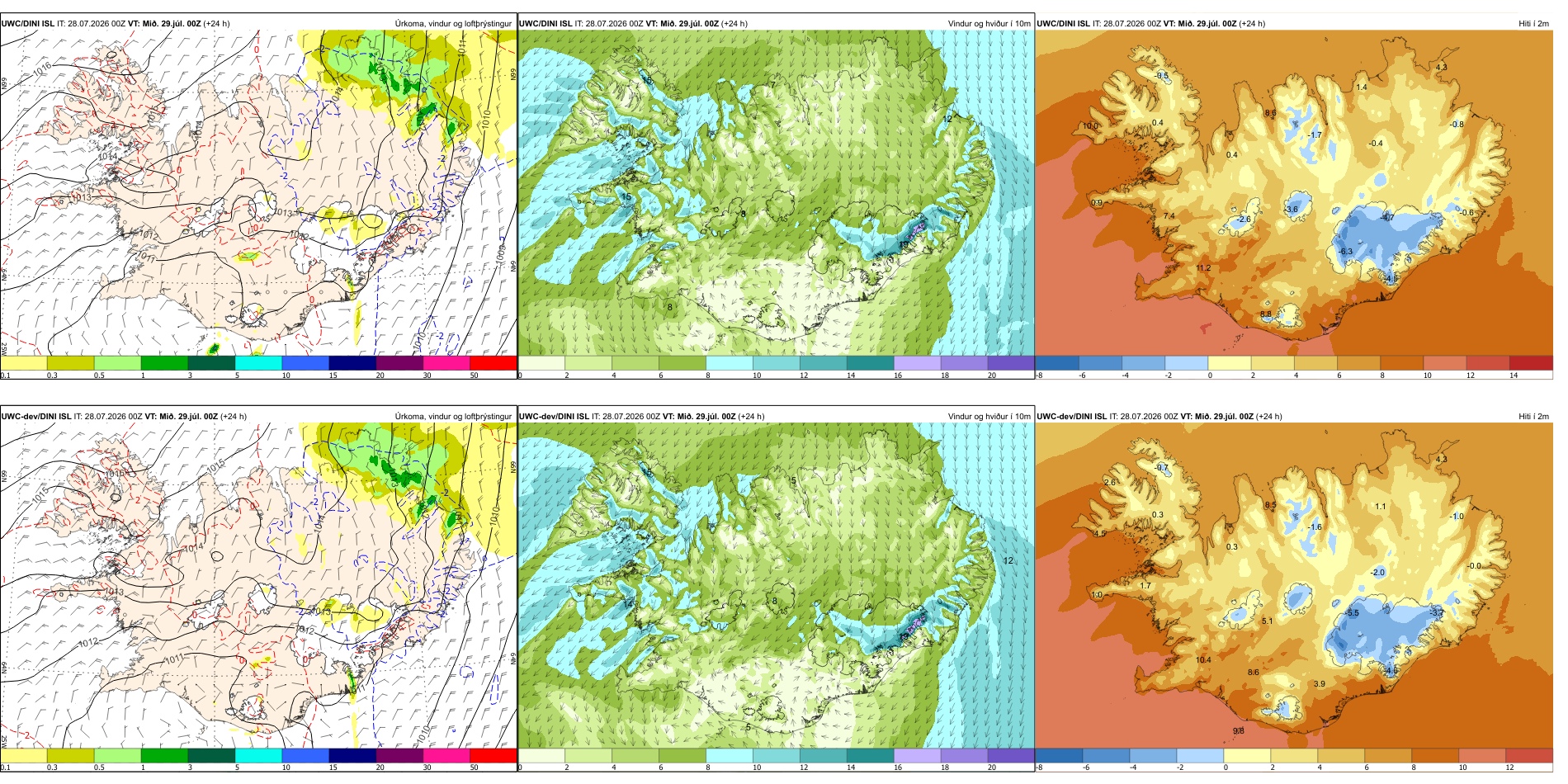1568x784 pixels.
Task: Click "Úrkoma, vindur og loftþrýstingur" title on UWC/DINI panel
Action: [453, 24]
